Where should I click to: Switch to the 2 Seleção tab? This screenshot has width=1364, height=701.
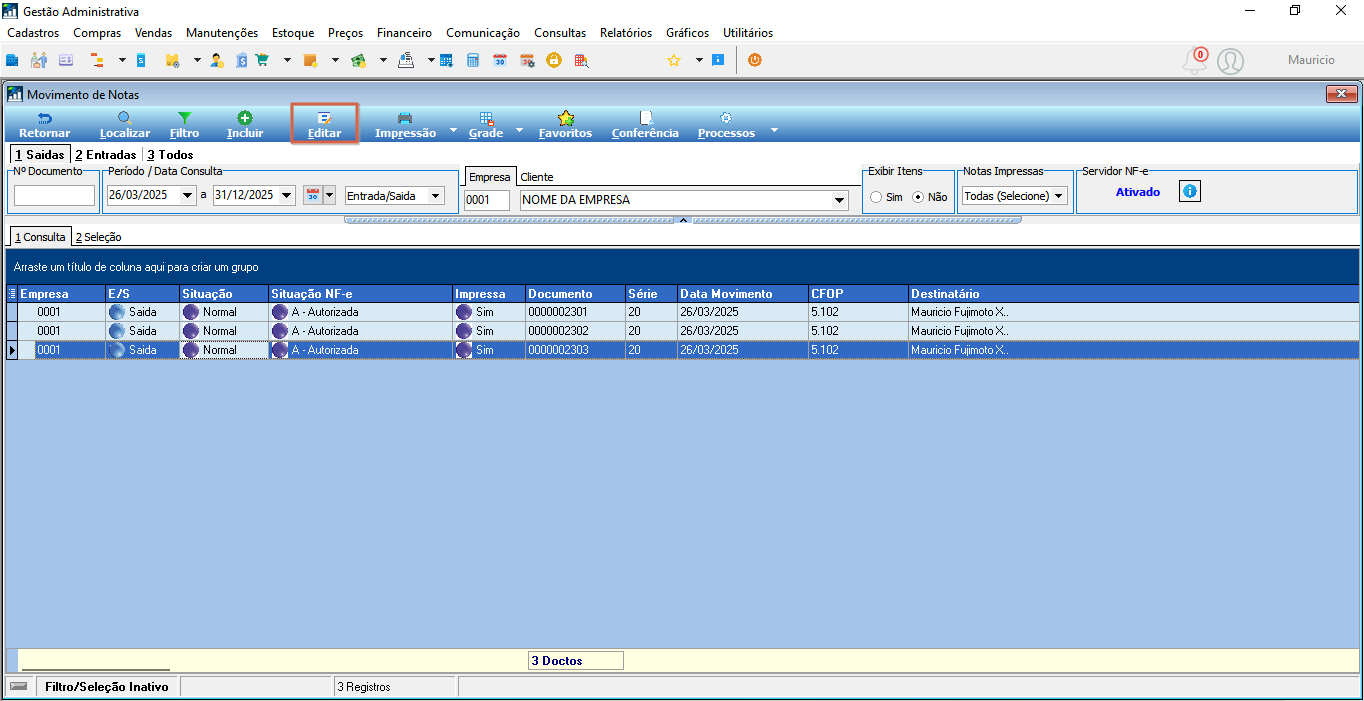pos(98,237)
